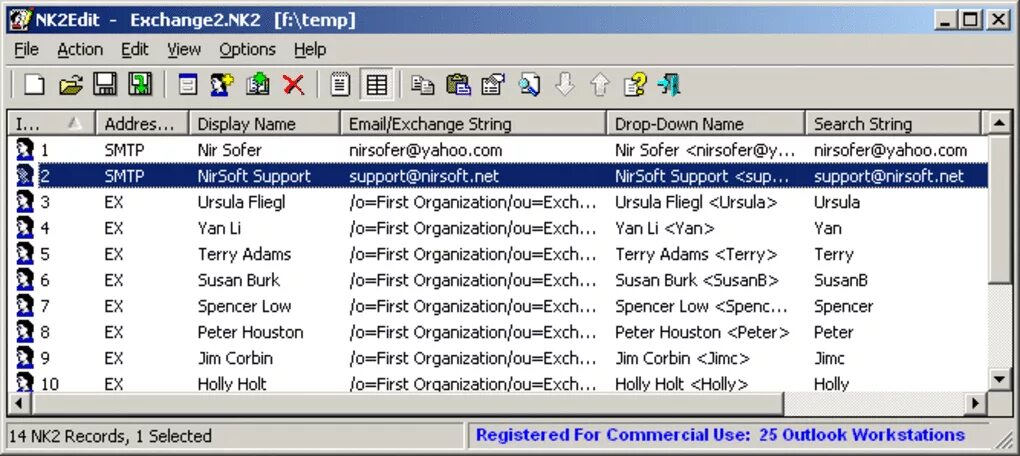Click horizontal scrollbar left arrow

coord(18,404)
